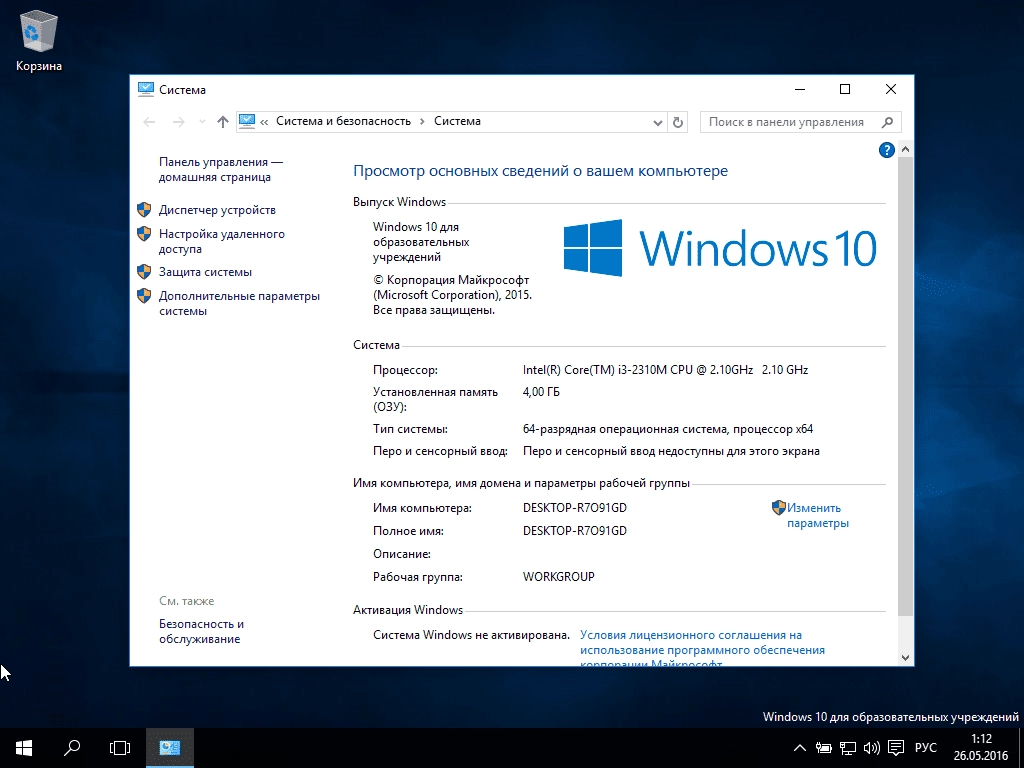Open the Windows Start menu

pyautogui.click(x=24, y=748)
